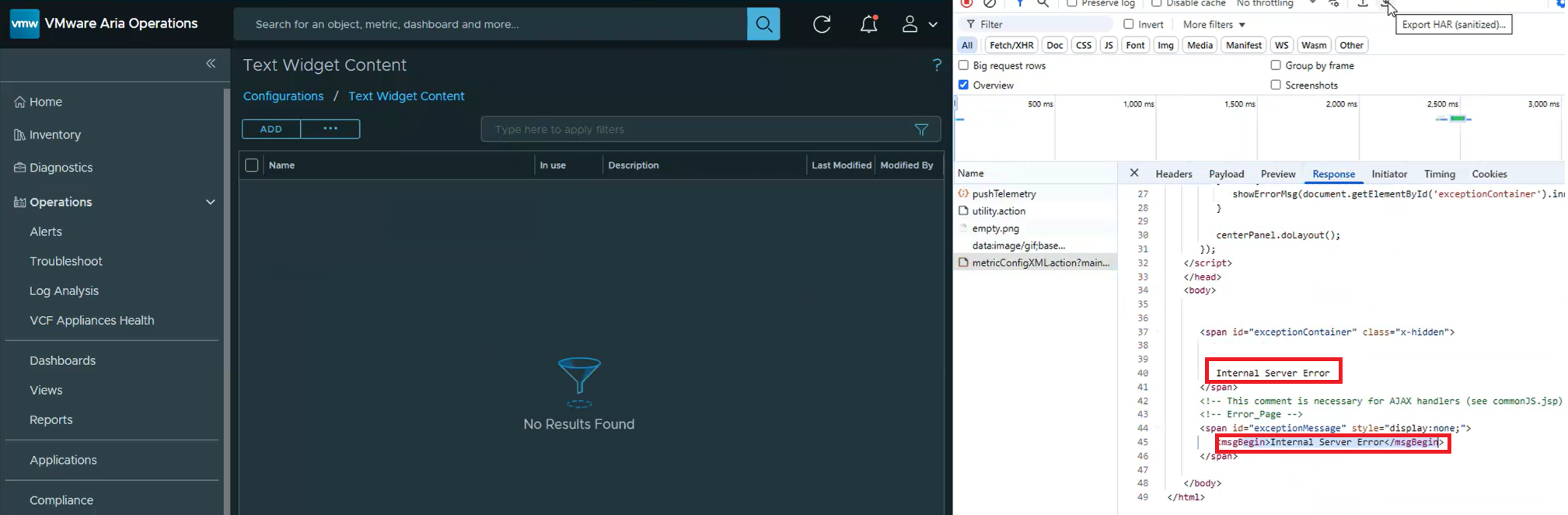Switch to the Headers tab

[x=1173, y=174]
